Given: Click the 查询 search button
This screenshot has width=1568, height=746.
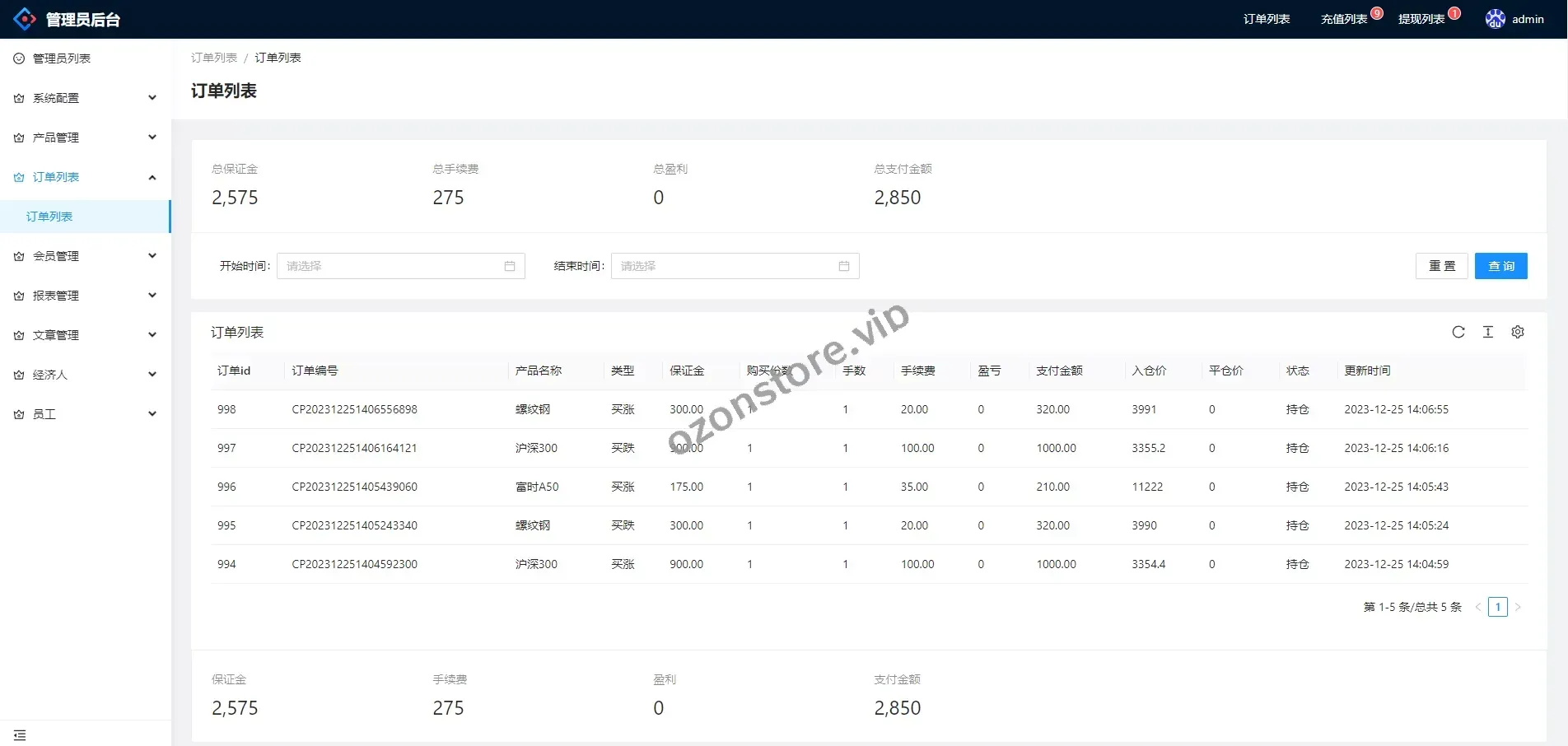Looking at the screenshot, I should [1500, 266].
